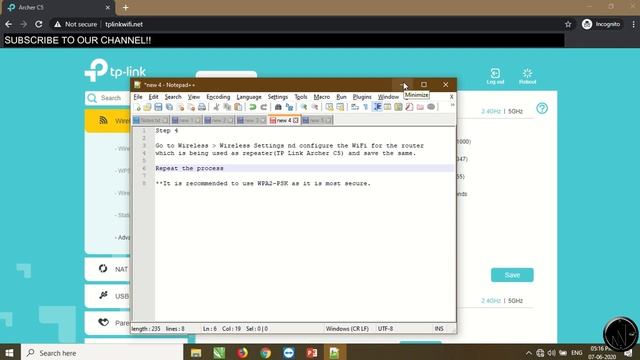Switch to the new 1 tab

tap(186, 120)
